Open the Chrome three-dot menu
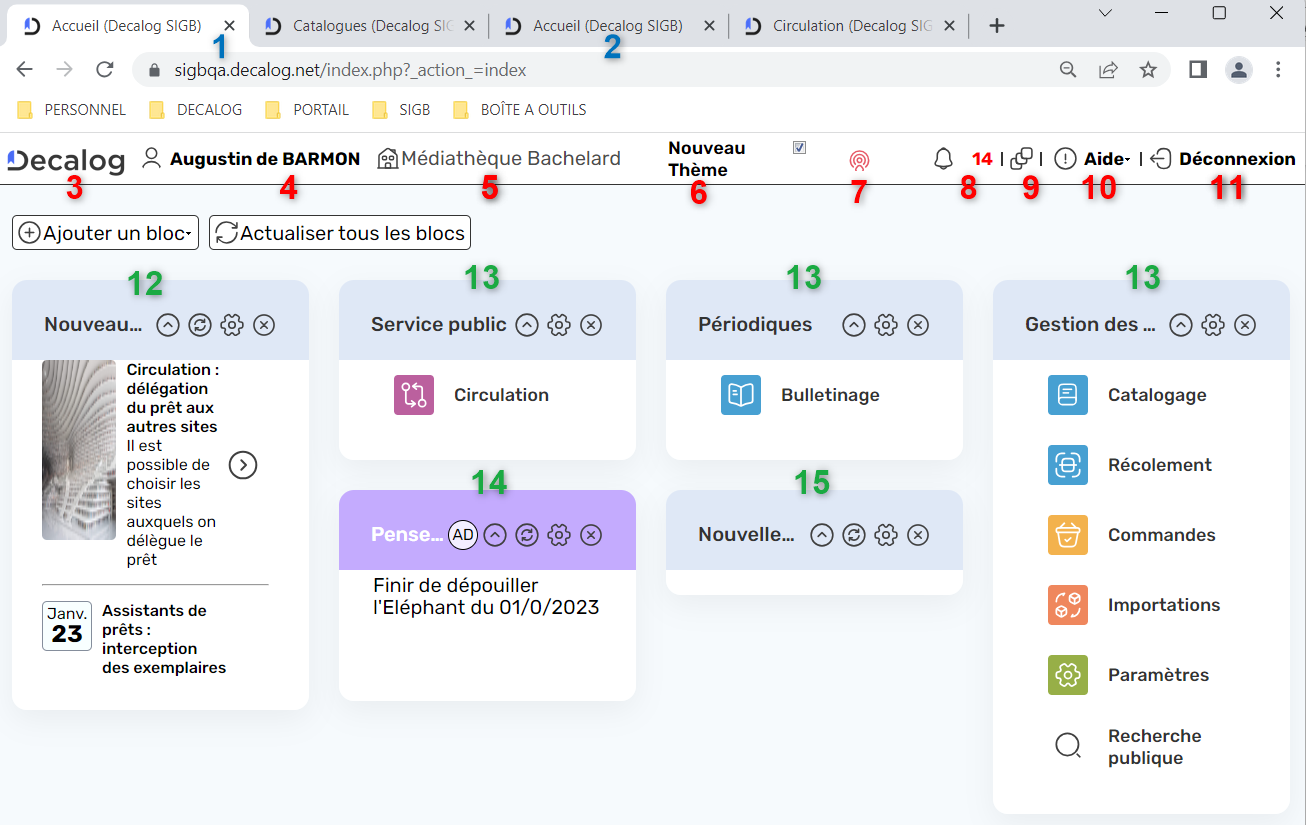 click(1278, 70)
